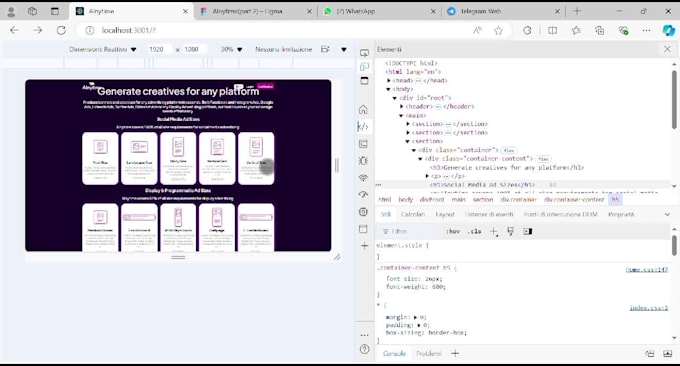Open the Network tool wifi icon
Image resolution: width=680 pixels, height=366 pixels.
tap(363, 177)
